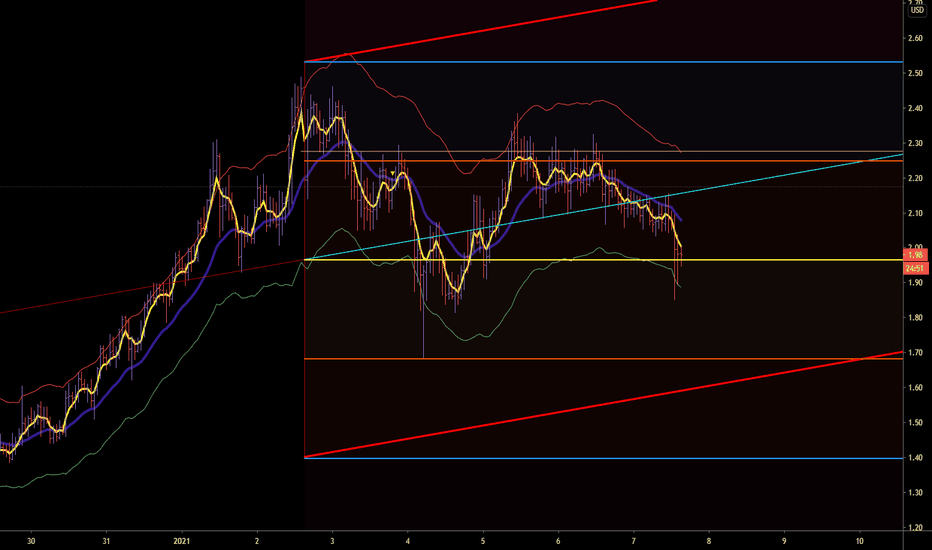This screenshot has height=550, width=932.
Task: Select the blue horizontal line at 1.40 level
Action: pyautogui.click(x=603, y=458)
